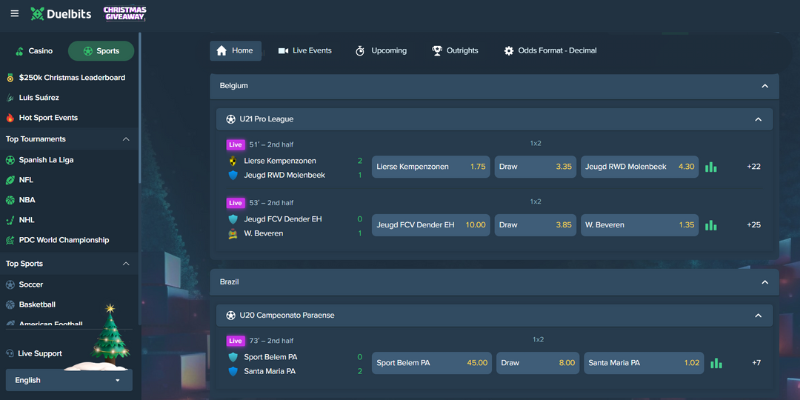Viewport: 800px width, 400px height.
Task: Collapse the U20 Campeonato Paraense section
Action: coord(758,315)
